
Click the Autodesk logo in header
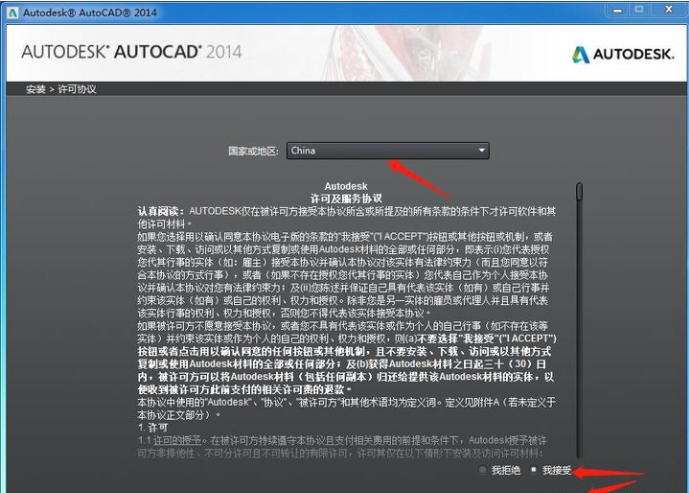(x=623, y=54)
